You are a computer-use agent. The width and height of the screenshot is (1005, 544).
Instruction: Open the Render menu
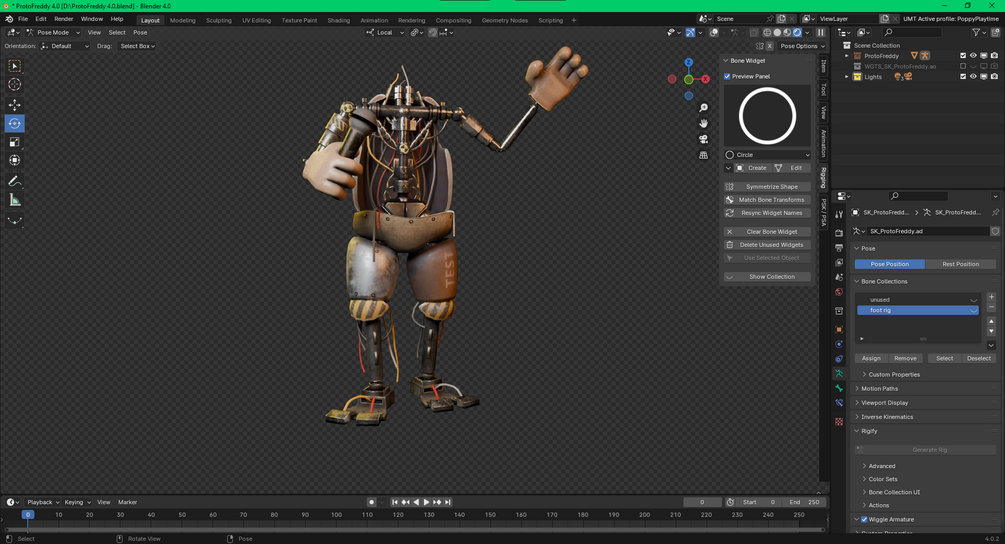coord(63,19)
